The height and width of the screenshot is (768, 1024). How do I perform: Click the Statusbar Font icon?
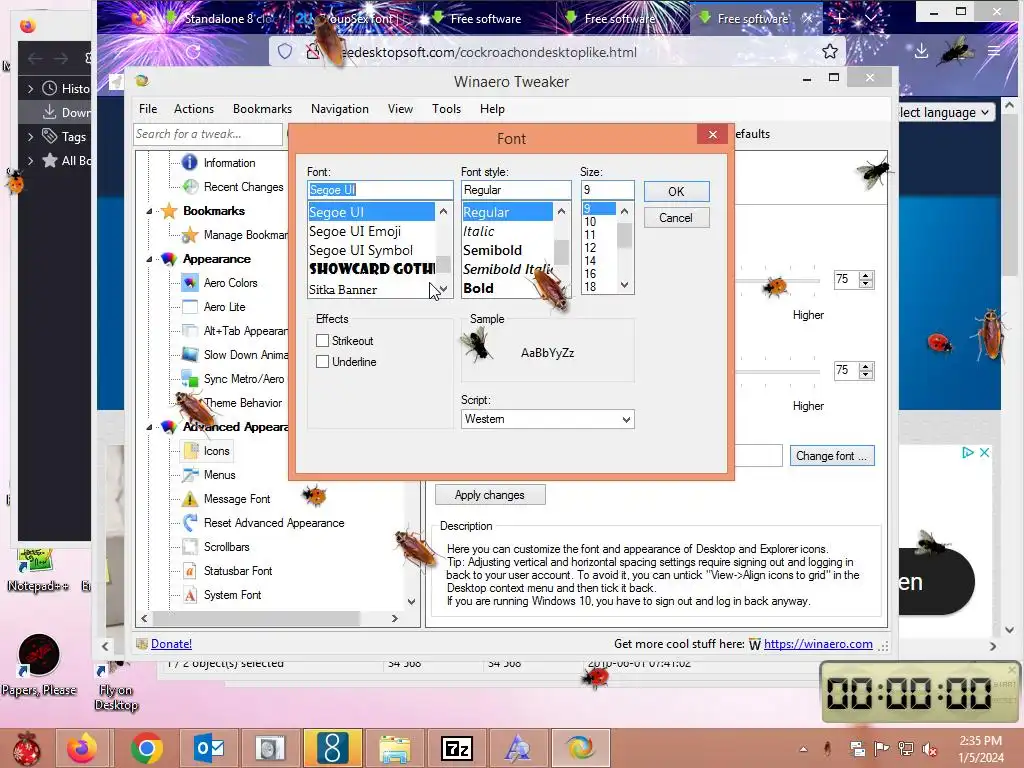(189, 571)
